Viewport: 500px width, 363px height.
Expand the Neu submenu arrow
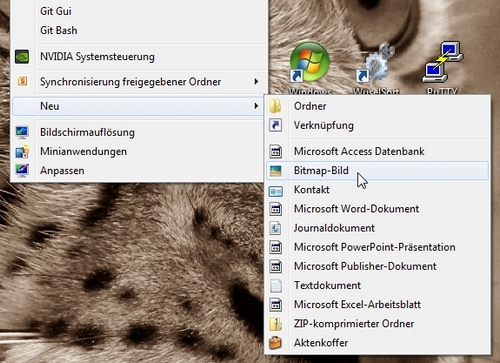pos(256,106)
